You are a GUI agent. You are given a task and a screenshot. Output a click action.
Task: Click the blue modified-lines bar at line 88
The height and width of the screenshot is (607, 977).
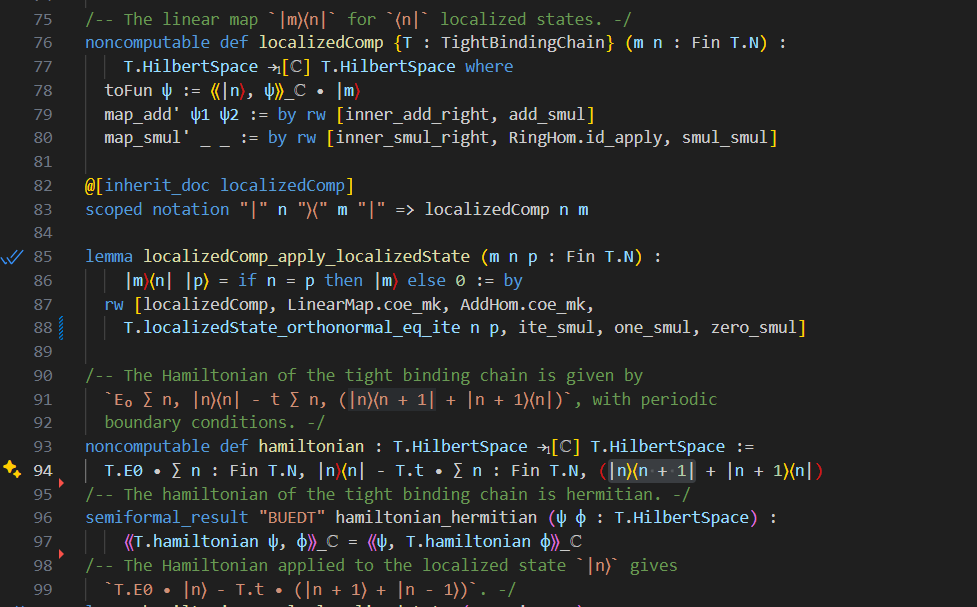click(63, 327)
